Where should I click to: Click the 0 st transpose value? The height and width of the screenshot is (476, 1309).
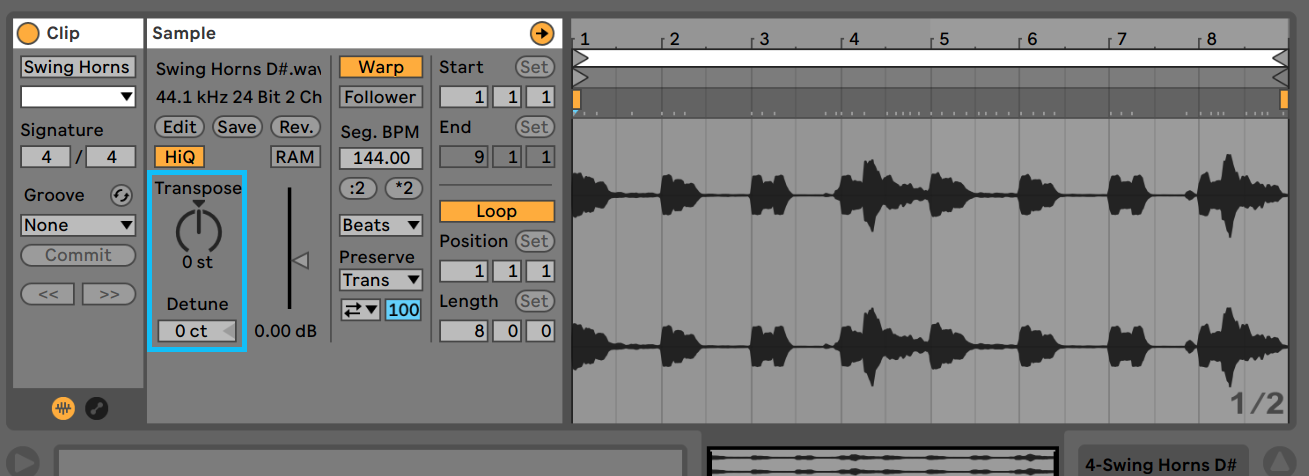(198, 263)
